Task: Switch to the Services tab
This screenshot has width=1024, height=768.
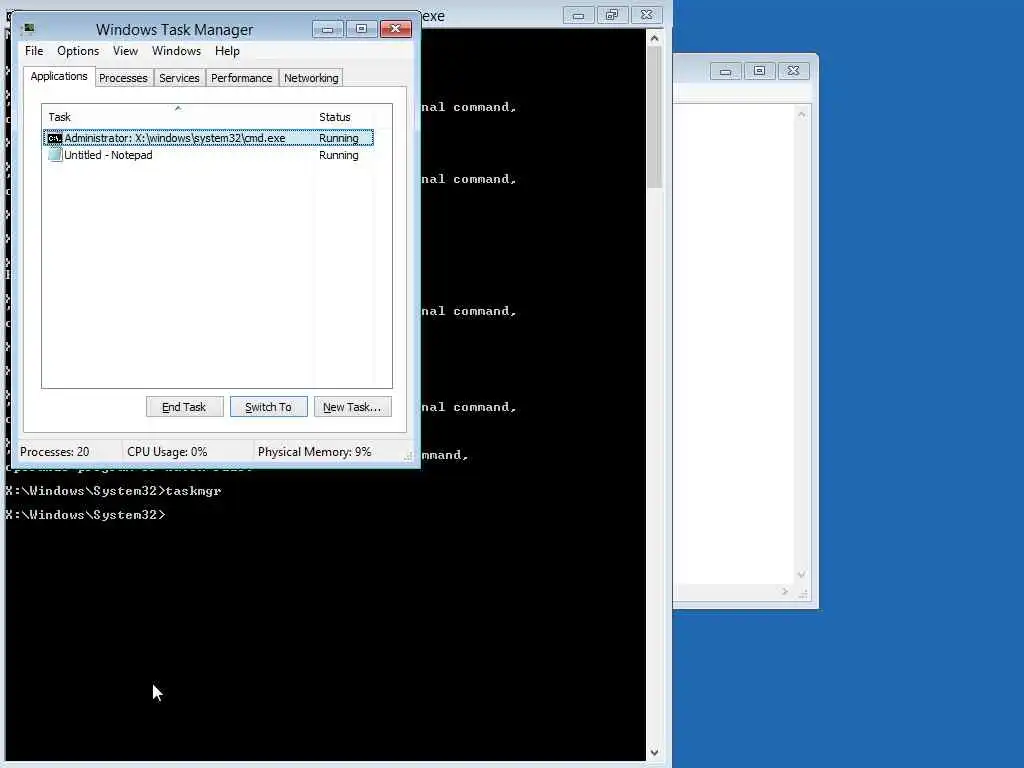Action: click(x=179, y=78)
